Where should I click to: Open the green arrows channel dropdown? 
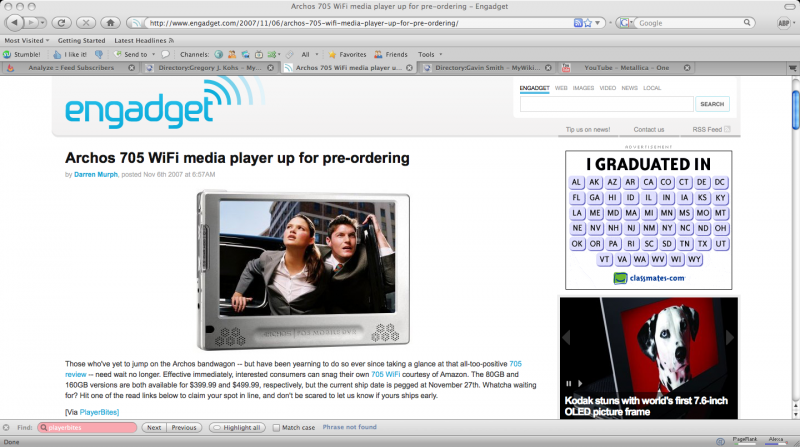274,54
